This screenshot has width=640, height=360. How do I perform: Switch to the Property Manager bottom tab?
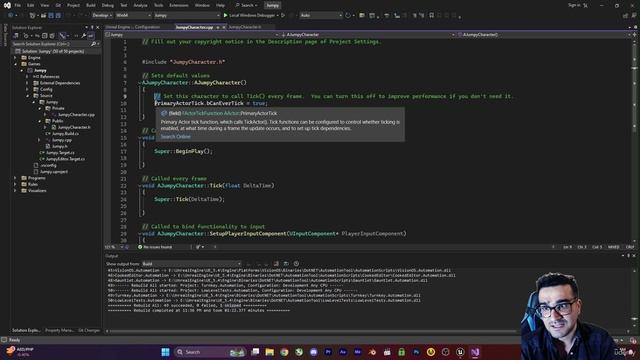pyautogui.click(x=59, y=330)
